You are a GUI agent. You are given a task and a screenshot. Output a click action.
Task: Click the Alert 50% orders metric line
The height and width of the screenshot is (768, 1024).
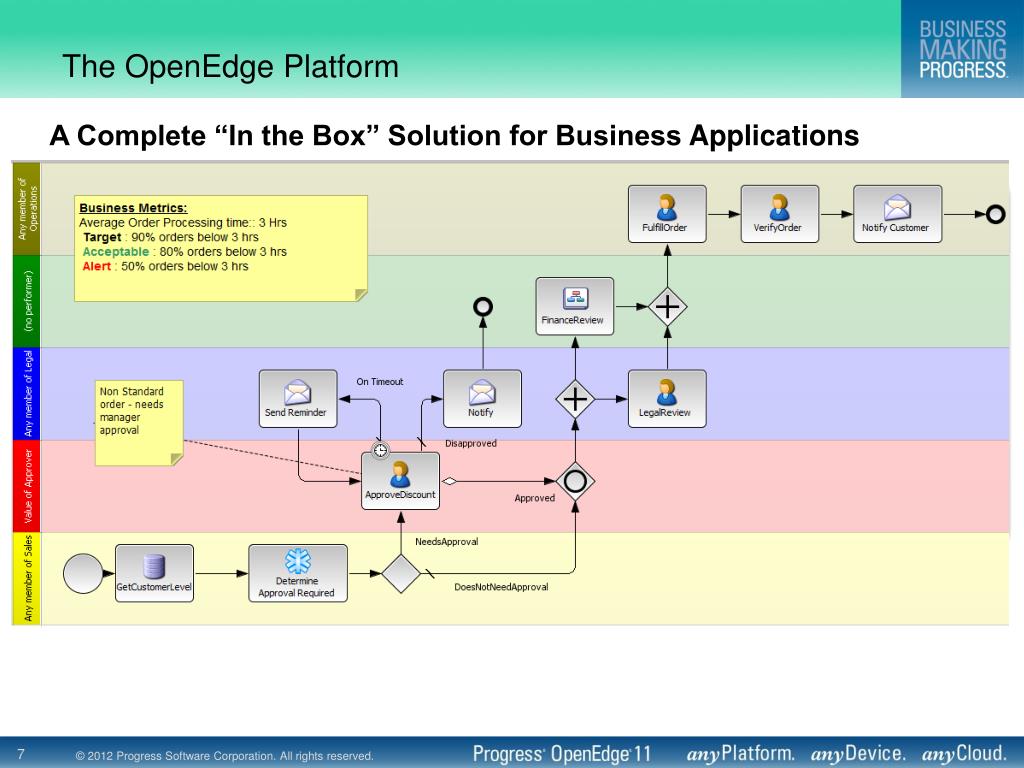[x=165, y=266]
